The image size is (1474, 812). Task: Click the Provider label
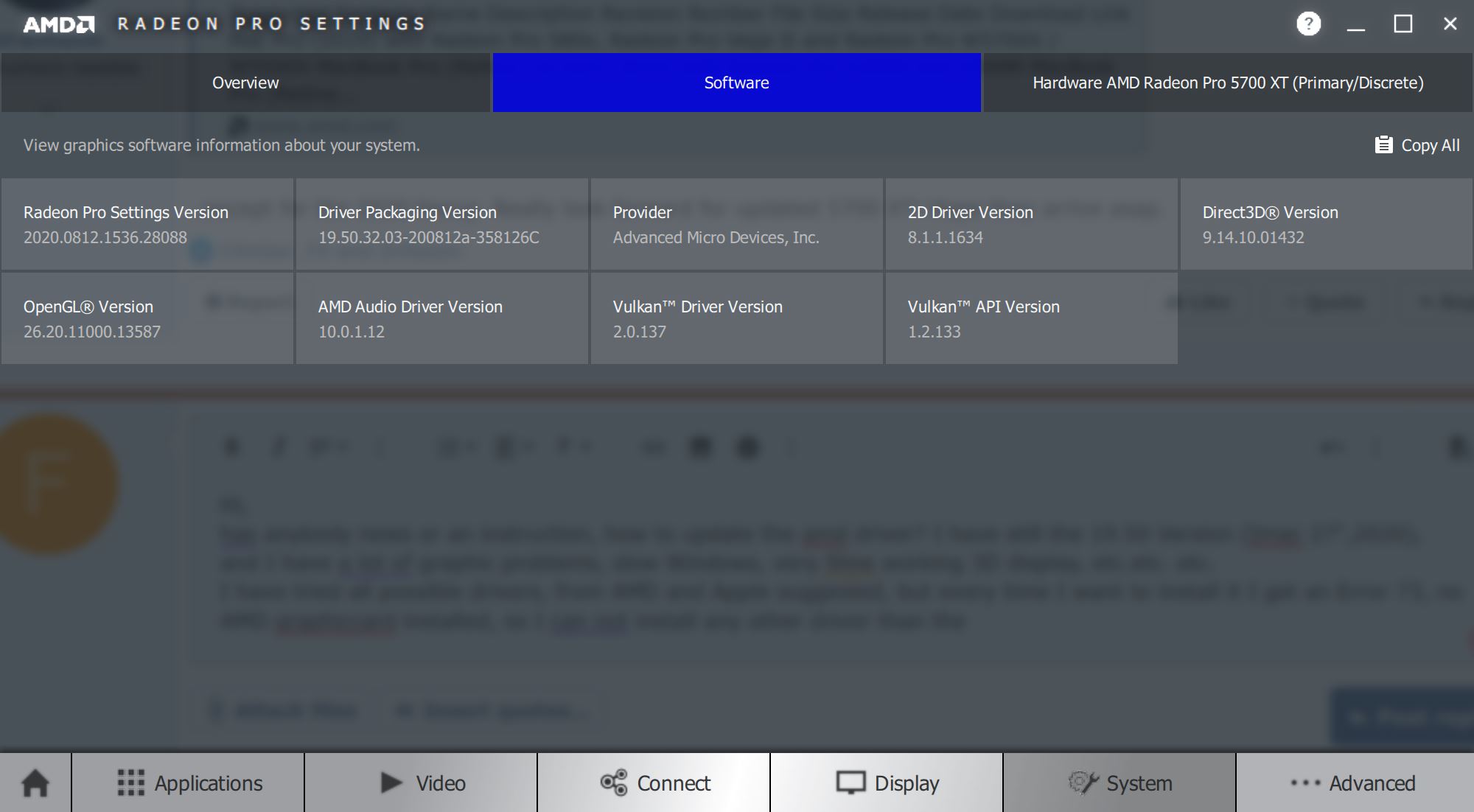643,212
